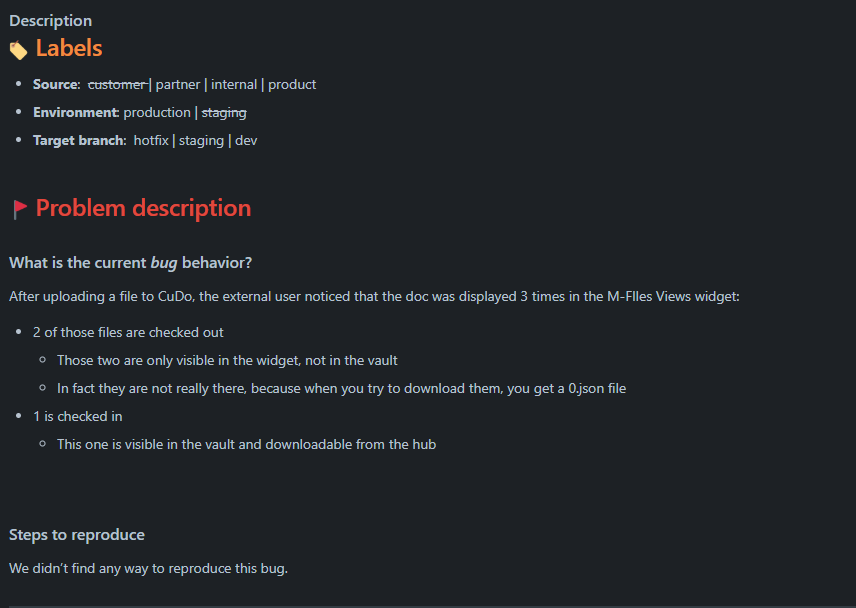Click the production environment option
Viewport: 856px width, 608px height.
pyautogui.click(x=157, y=112)
